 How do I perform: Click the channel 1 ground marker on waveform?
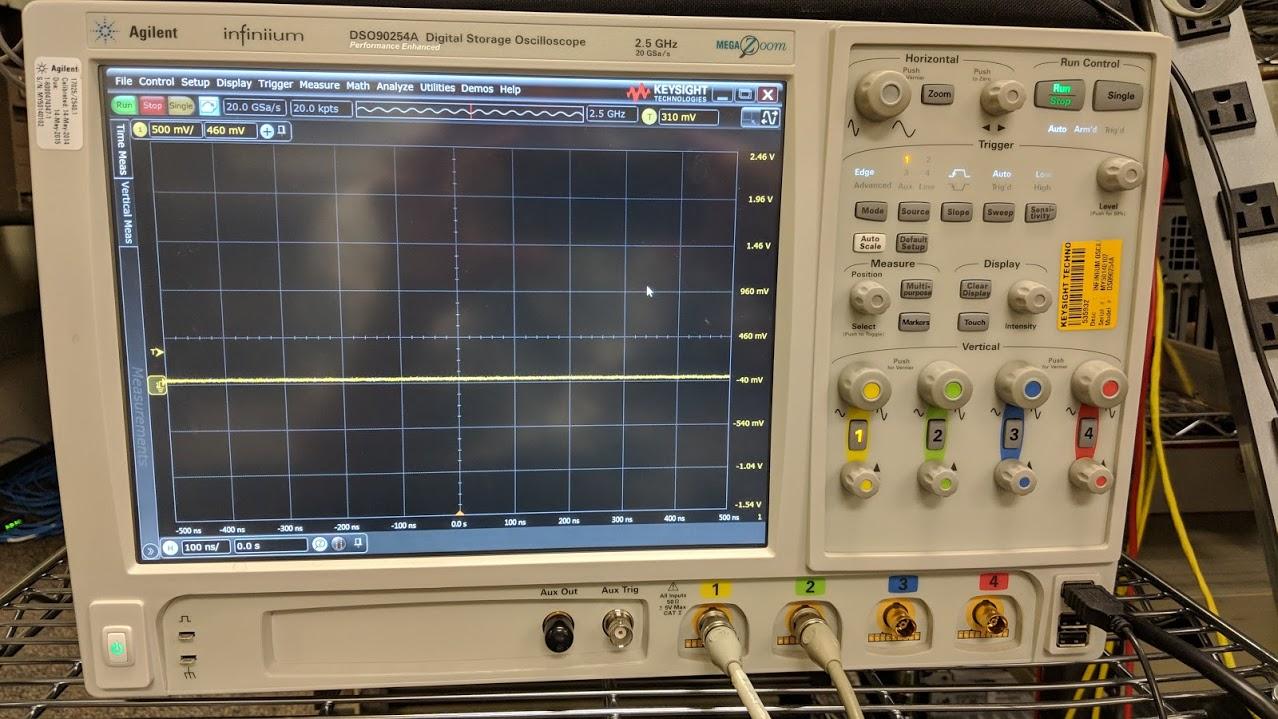(157, 384)
